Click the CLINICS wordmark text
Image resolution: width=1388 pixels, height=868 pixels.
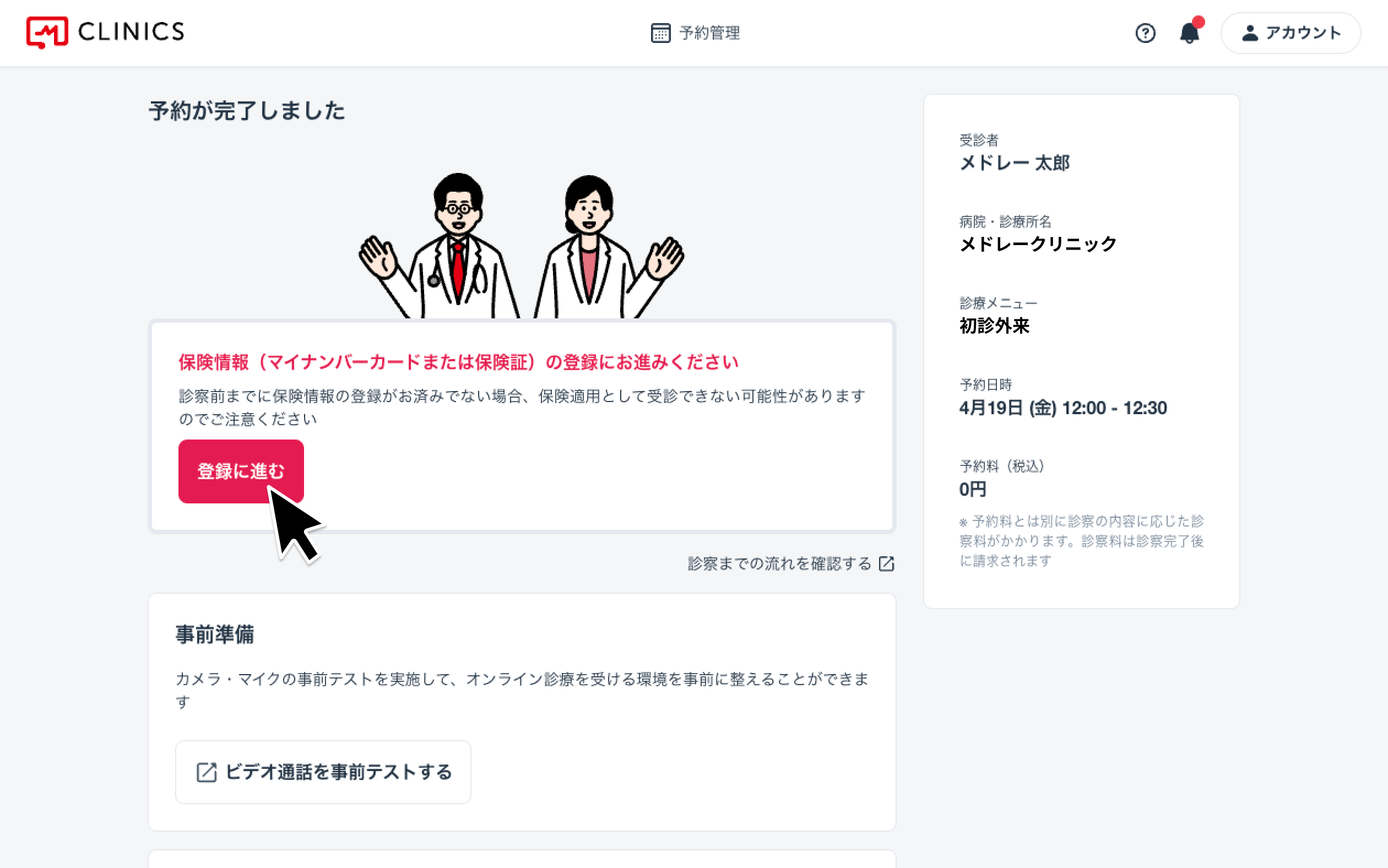pyautogui.click(x=131, y=32)
